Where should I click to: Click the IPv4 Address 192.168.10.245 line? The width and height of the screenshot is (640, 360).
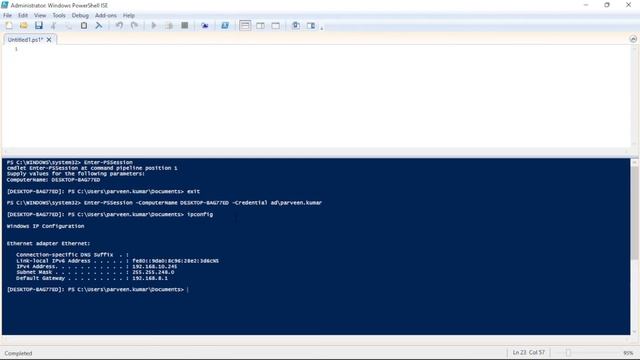coord(97,267)
